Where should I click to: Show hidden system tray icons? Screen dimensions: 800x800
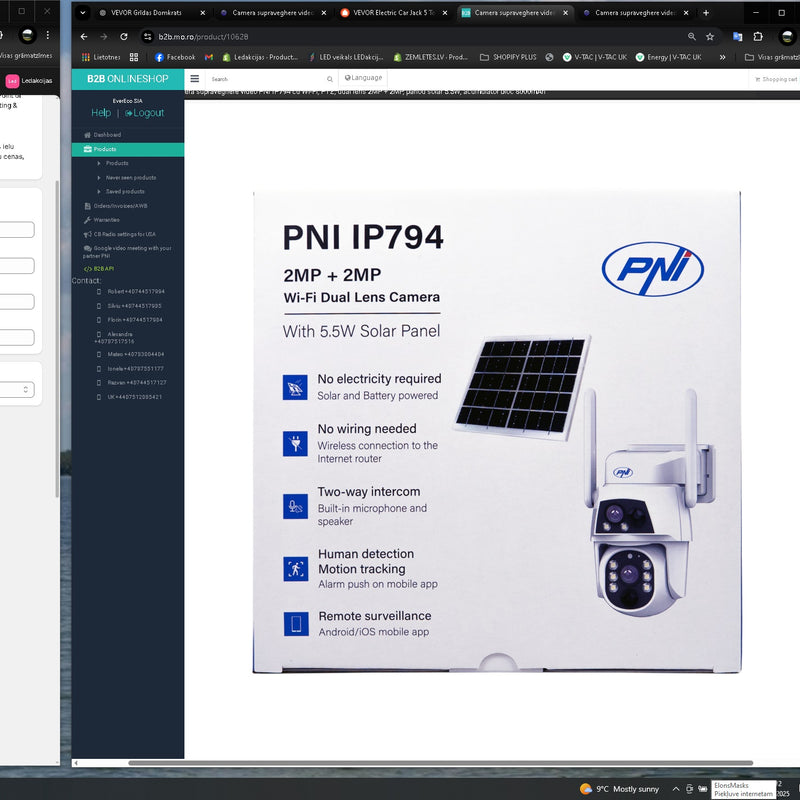tap(676, 789)
